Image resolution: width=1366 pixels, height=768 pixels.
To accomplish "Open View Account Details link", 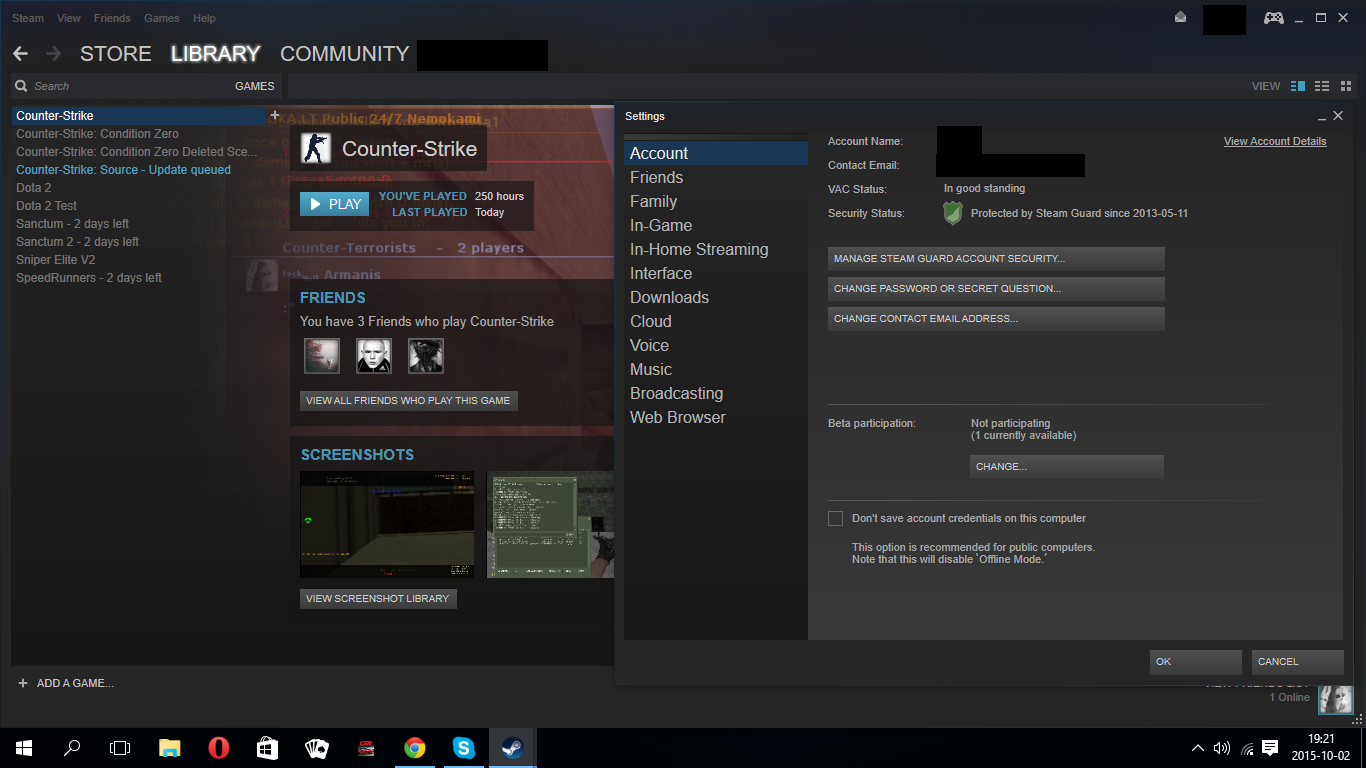I will pos(1275,142).
